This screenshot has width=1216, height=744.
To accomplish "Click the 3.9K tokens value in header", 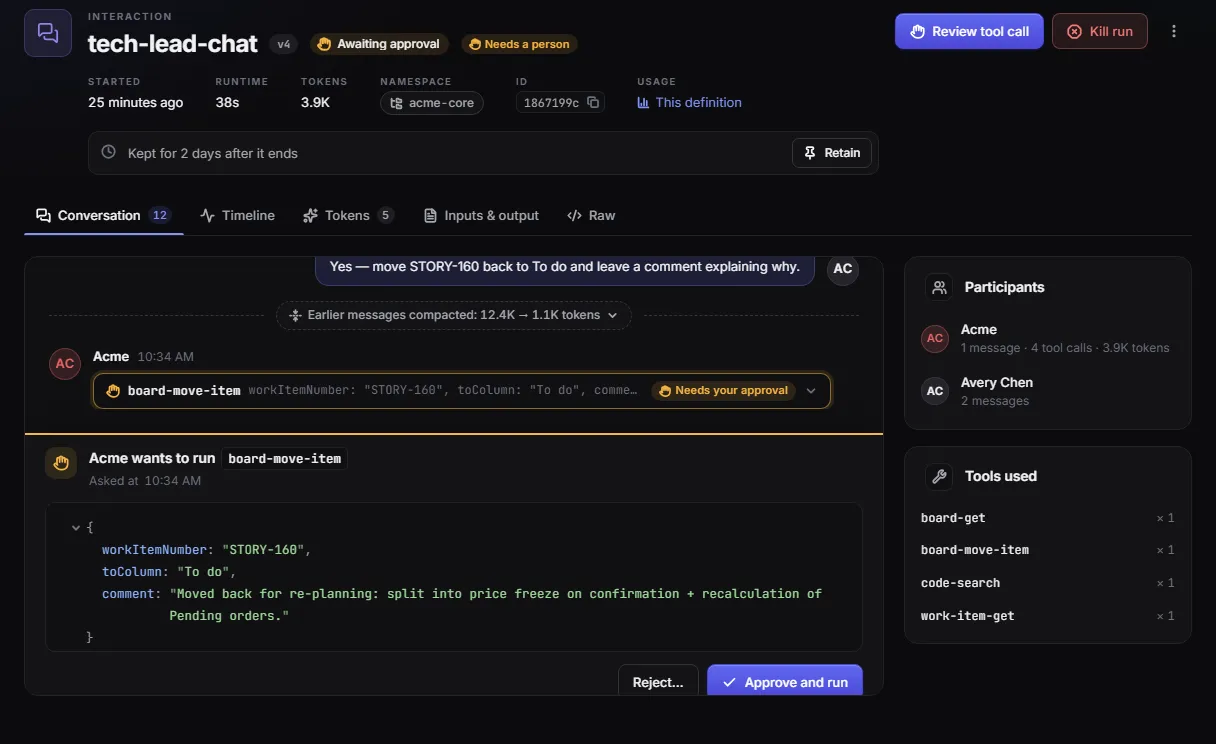I will coord(315,102).
